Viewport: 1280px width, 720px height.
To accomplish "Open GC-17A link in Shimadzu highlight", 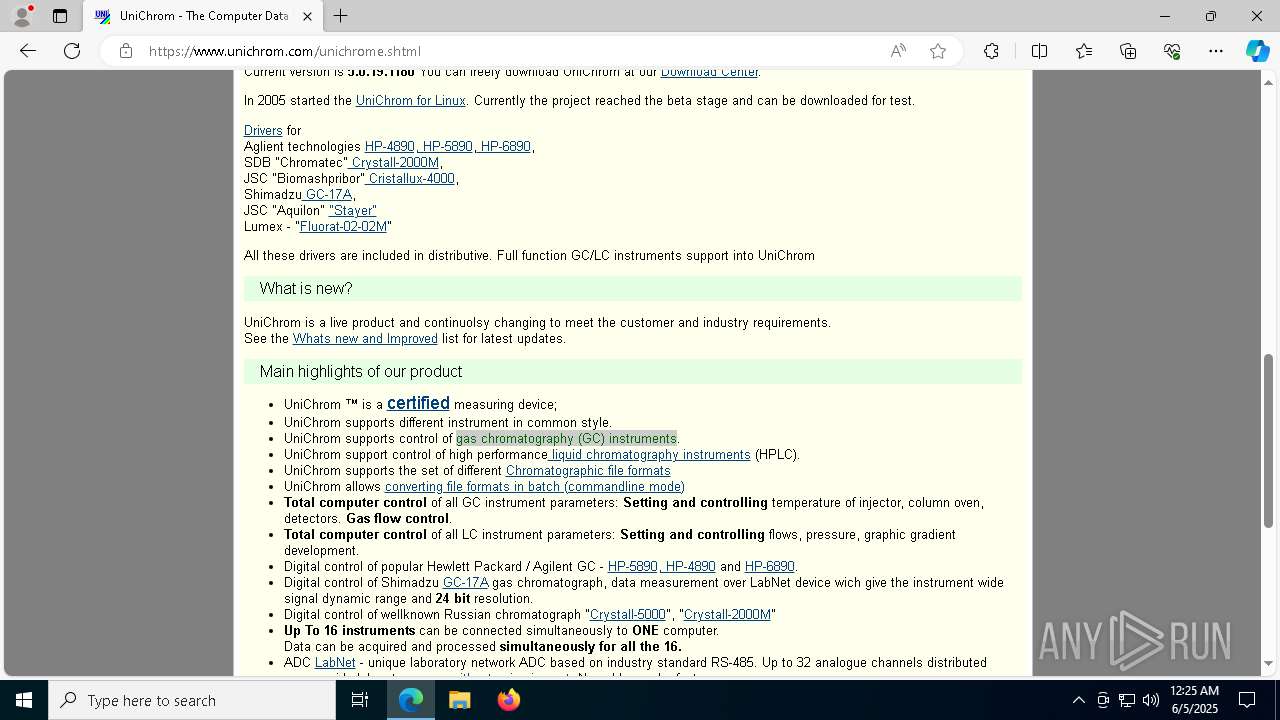I will click(465, 583).
